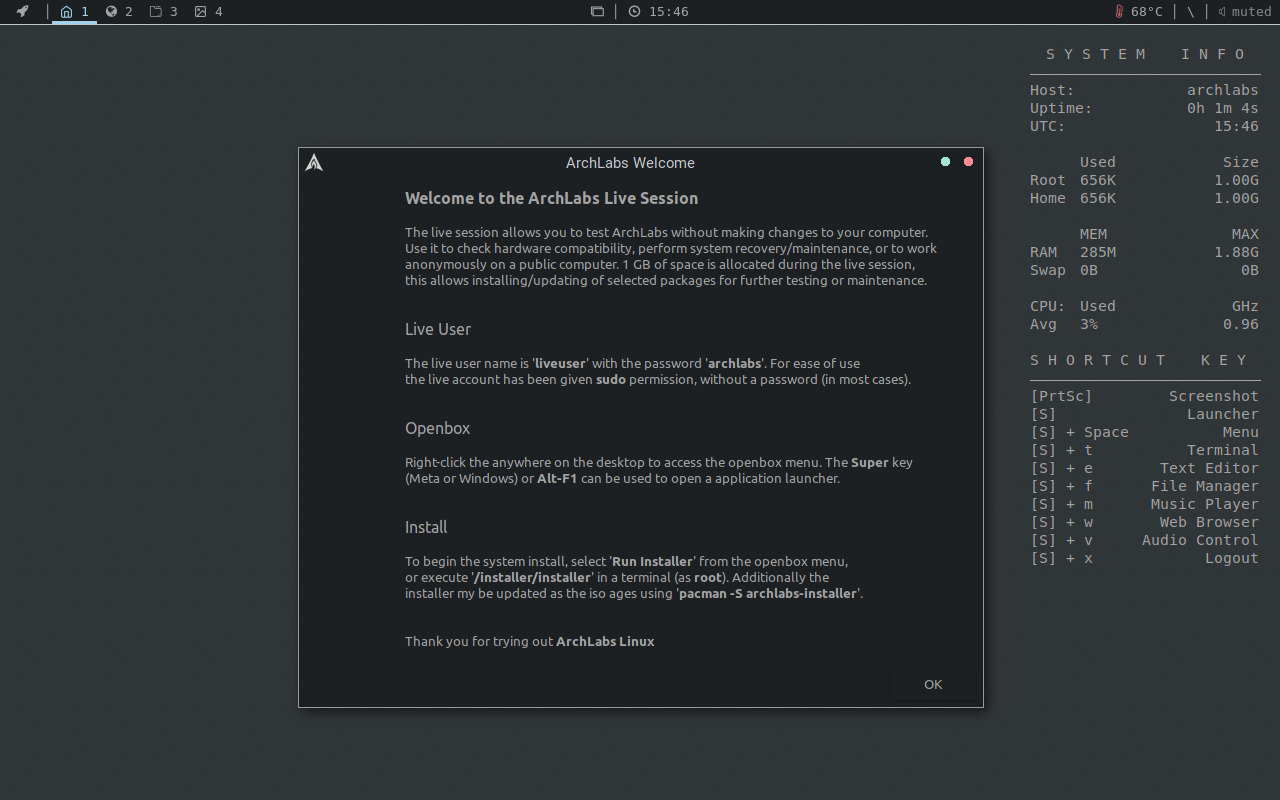
Task: Click the 15:46 time in the panel
Action: pyautogui.click(x=669, y=12)
